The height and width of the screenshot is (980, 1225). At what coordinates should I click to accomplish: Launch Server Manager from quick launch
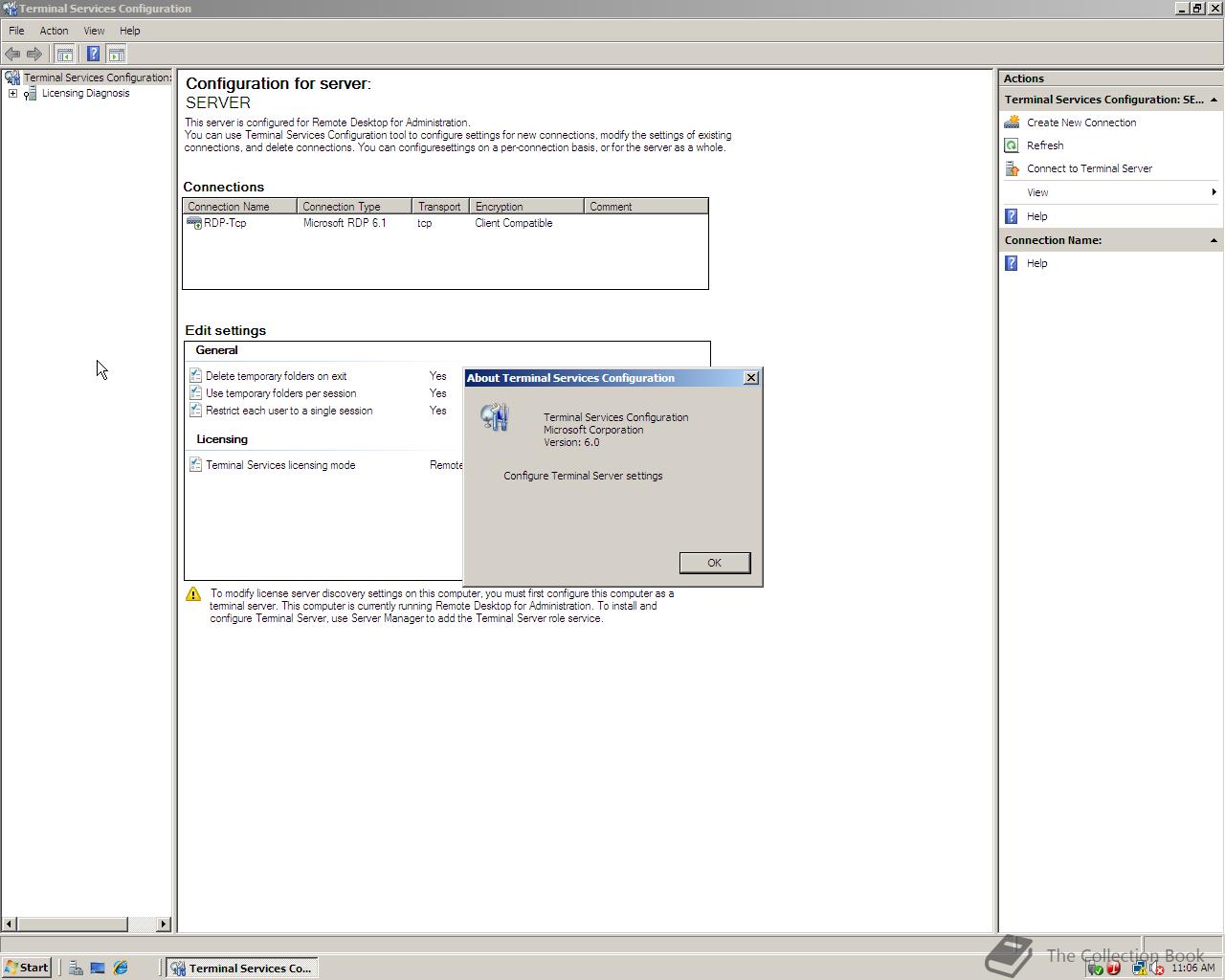pyautogui.click(x=76, y=969)
